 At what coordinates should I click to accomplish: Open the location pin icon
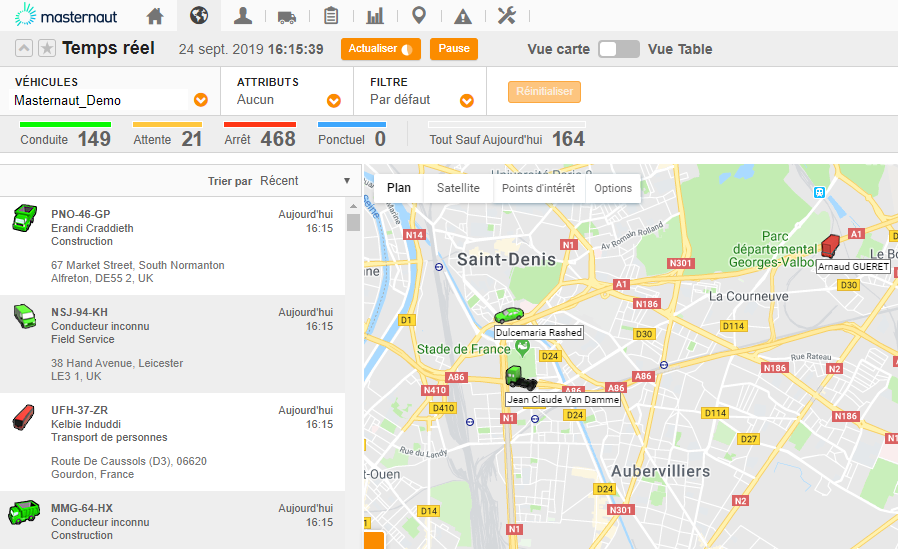pyautogui.click(x=419, y=15)
